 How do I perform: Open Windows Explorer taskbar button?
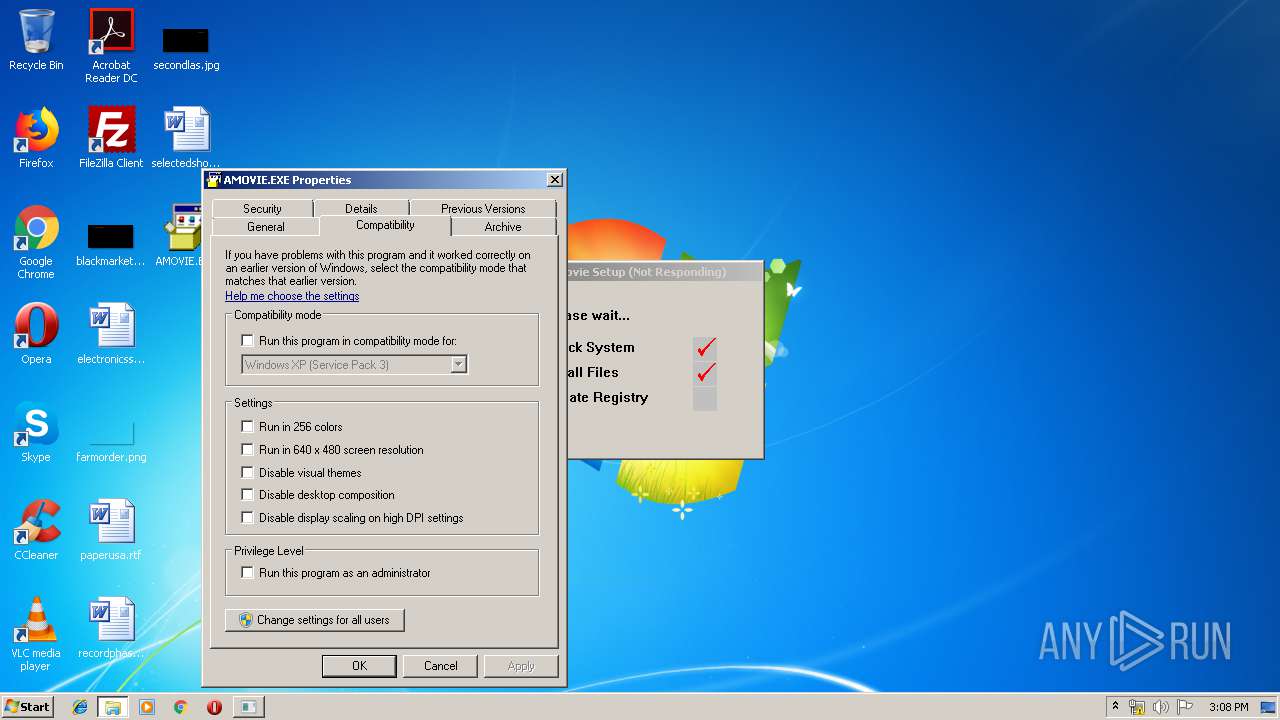(x=112, y=707)
